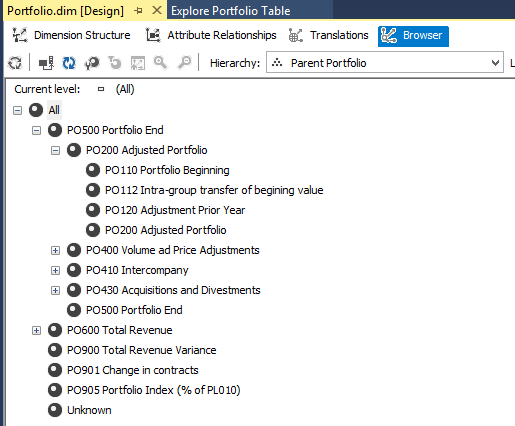Image resolution: width=515 pixels, height=426 pixels.
Task: Select PO110 Portfolio Beginning member
Action: (167, 170)
